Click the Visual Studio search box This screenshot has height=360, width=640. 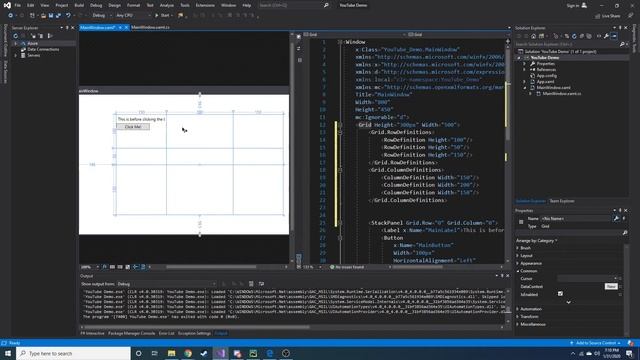pos(294,5)
